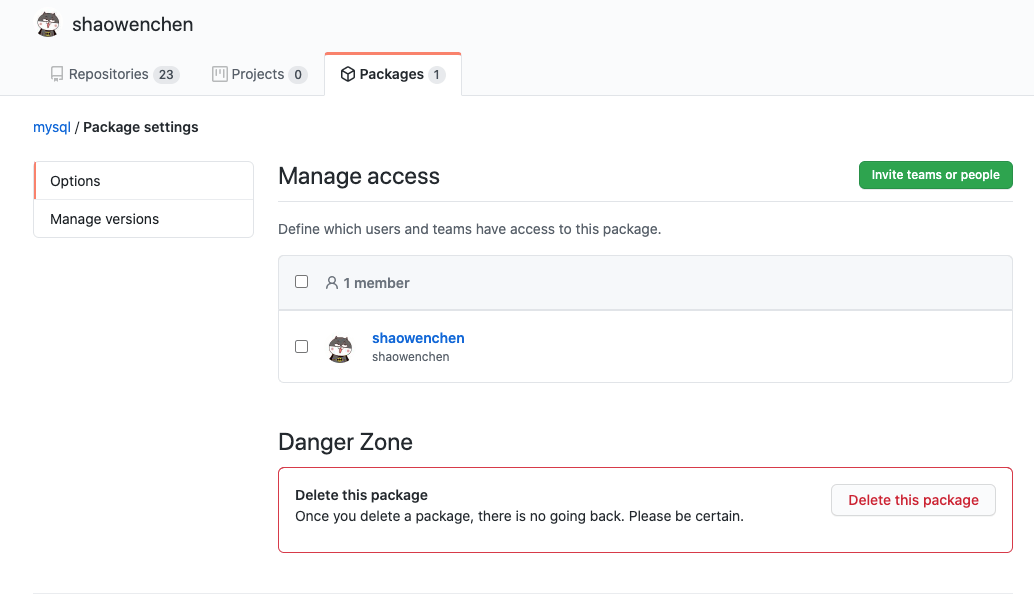1034x608 pixels.
Task: Select the Packages tab label
Action: 391,75
